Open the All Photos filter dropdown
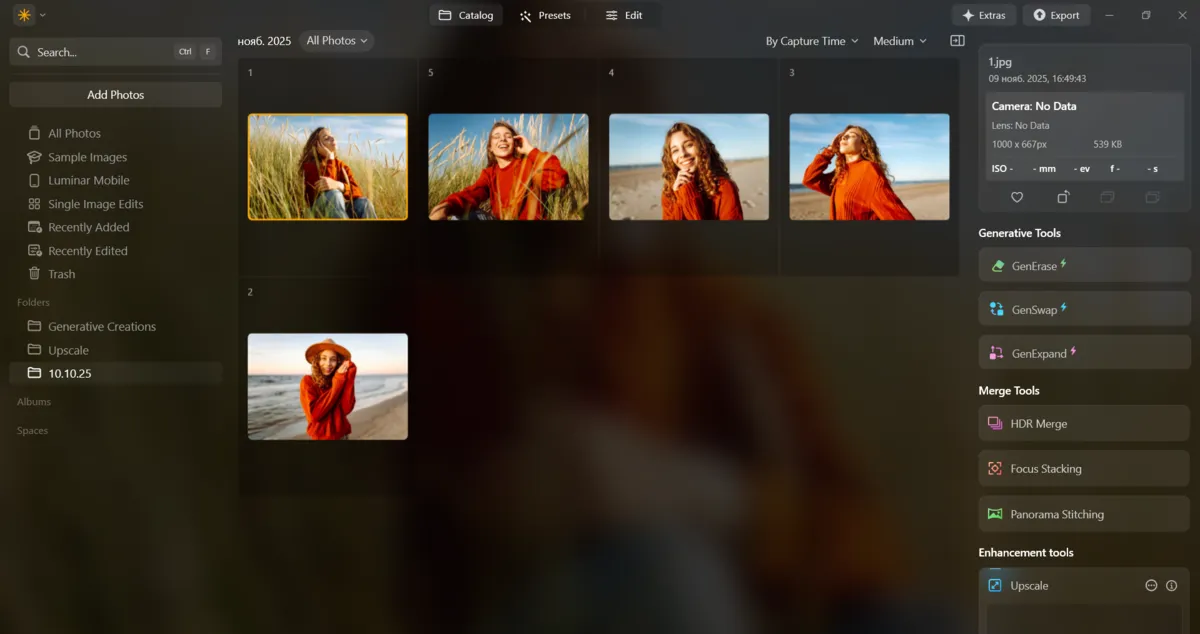The width and height of the screenshot is (1200, 634). (x=336, y=40)
